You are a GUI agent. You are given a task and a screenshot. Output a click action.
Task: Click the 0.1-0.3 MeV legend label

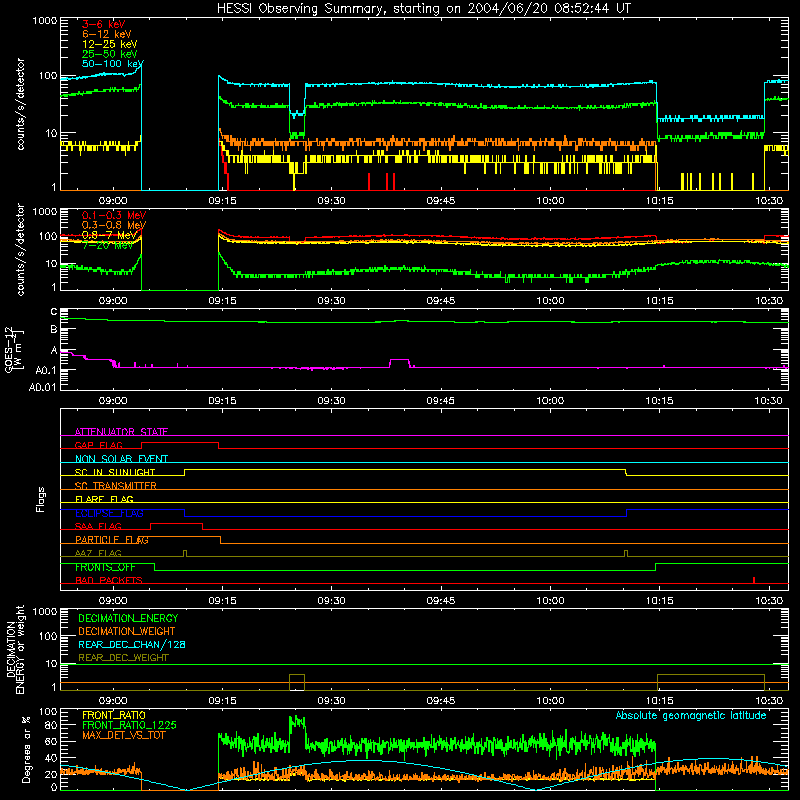pyautogui.click(x=114, y=215)
